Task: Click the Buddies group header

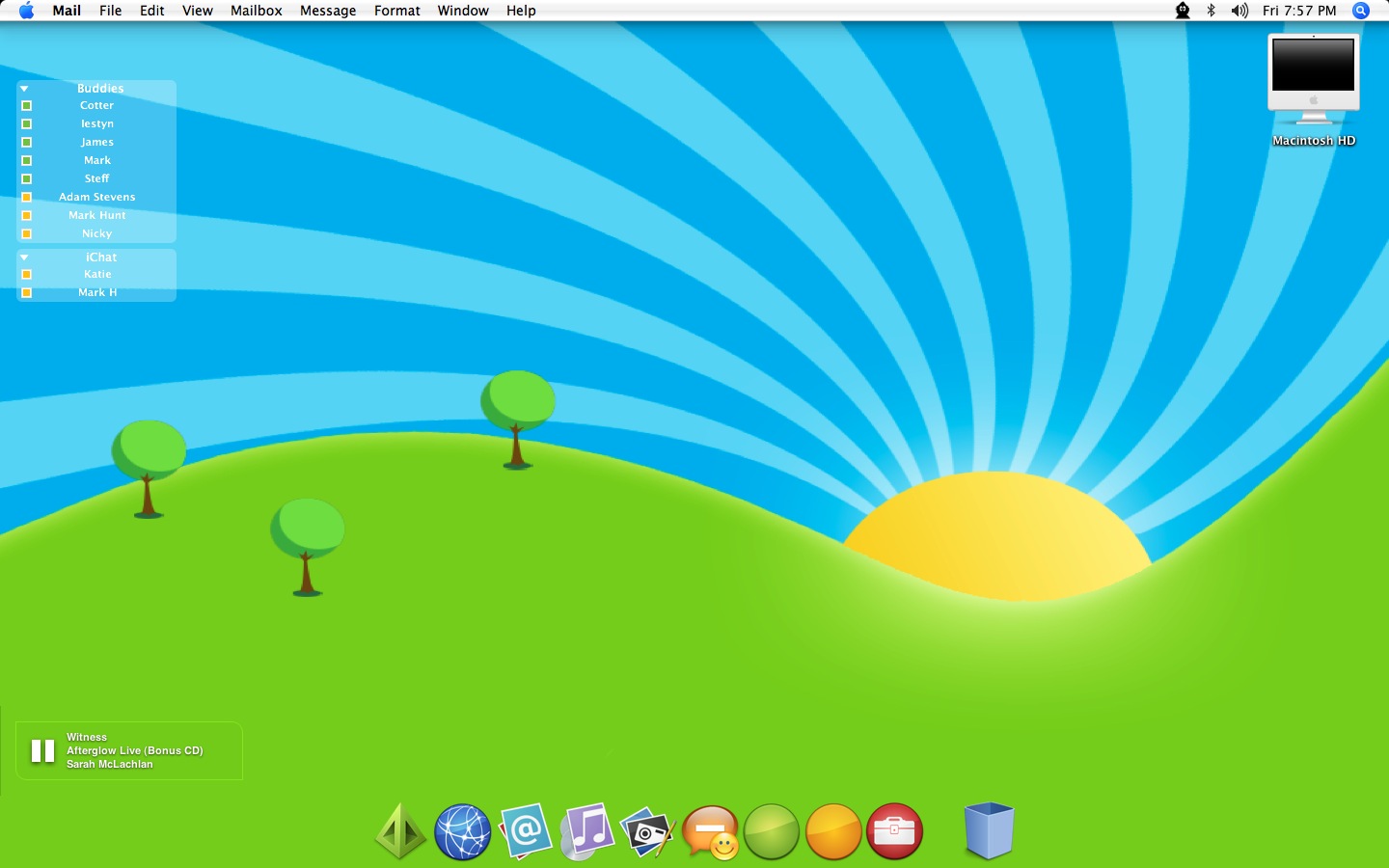Action: tap(100, 88)
